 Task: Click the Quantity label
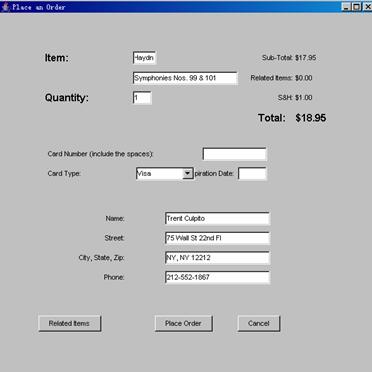pos(67,98)
